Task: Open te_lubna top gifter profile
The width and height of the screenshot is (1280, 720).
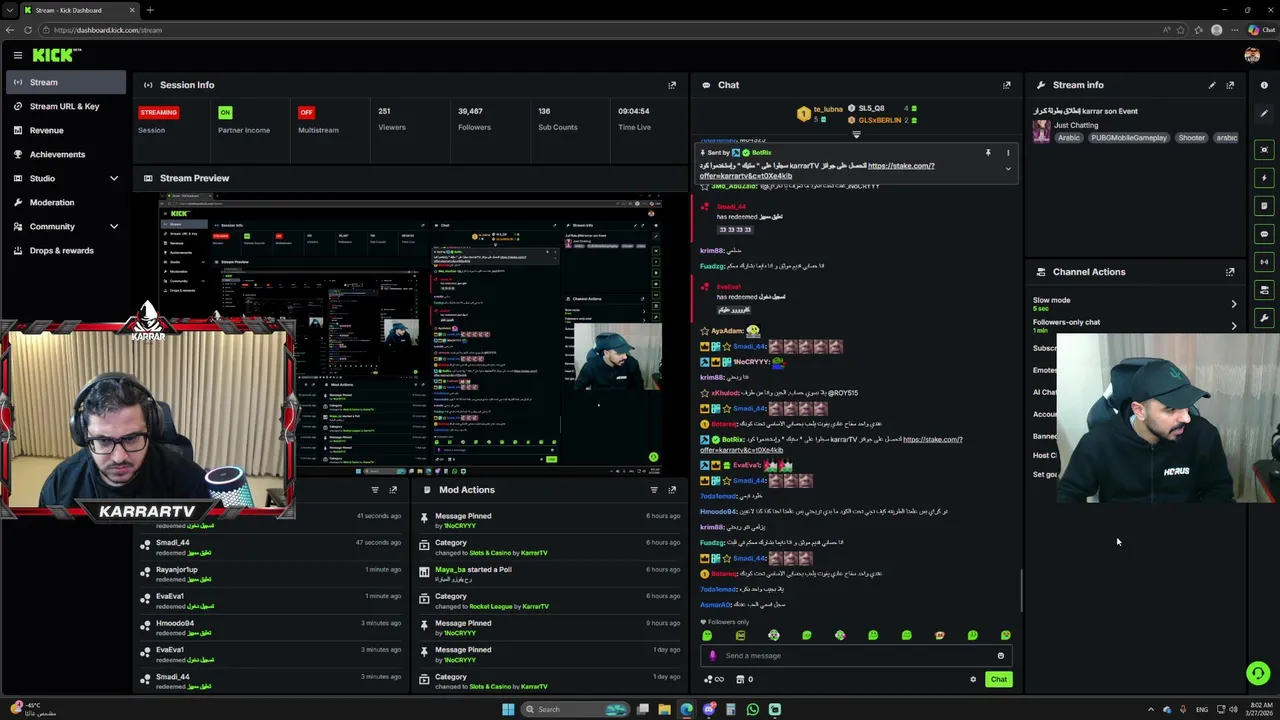Action: click(x=828, y=109)
